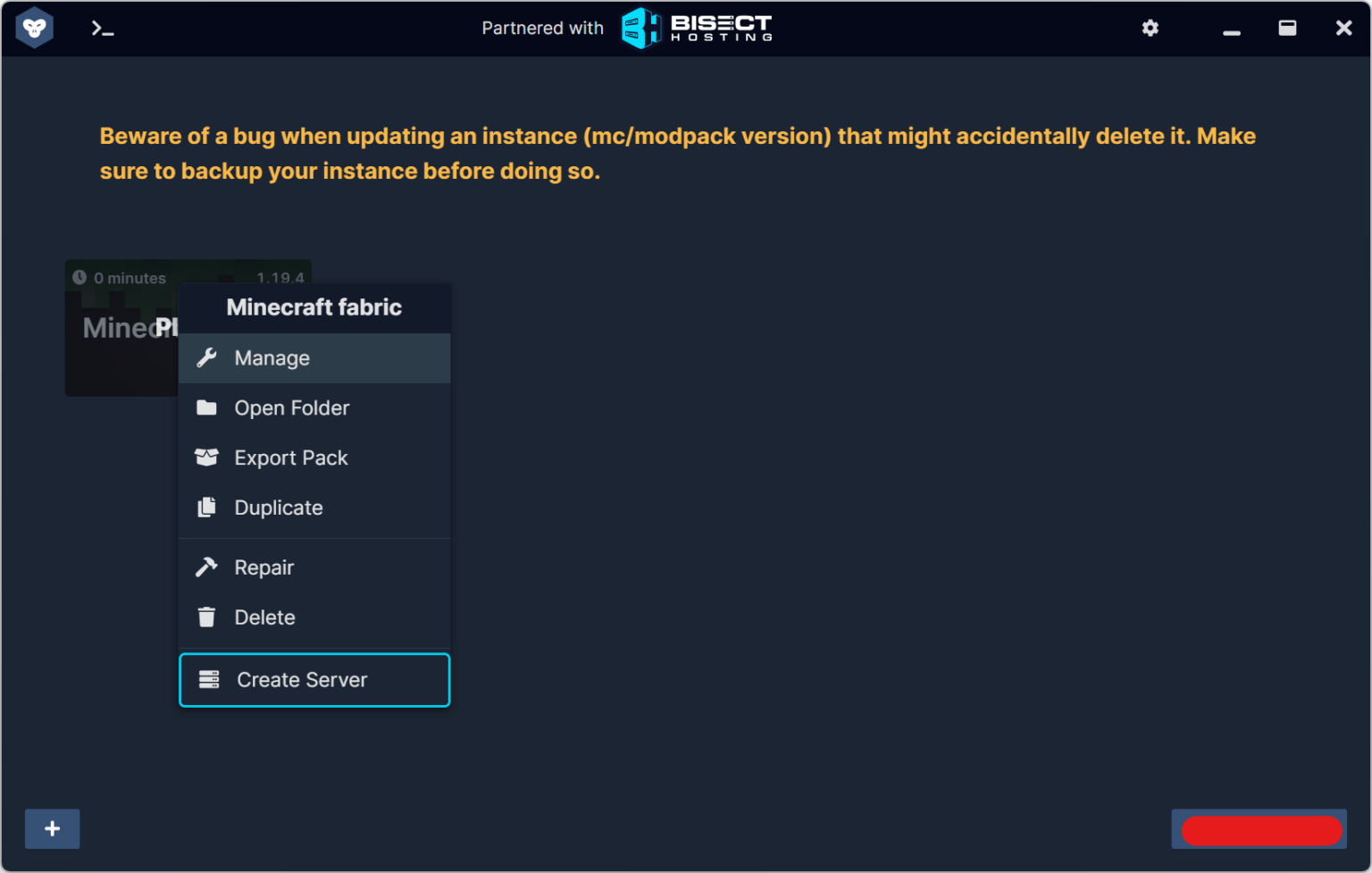The width and height of the screenshot is (1372, 873).
Task: Click the playtime clock icon
Action: coord(79,278)
